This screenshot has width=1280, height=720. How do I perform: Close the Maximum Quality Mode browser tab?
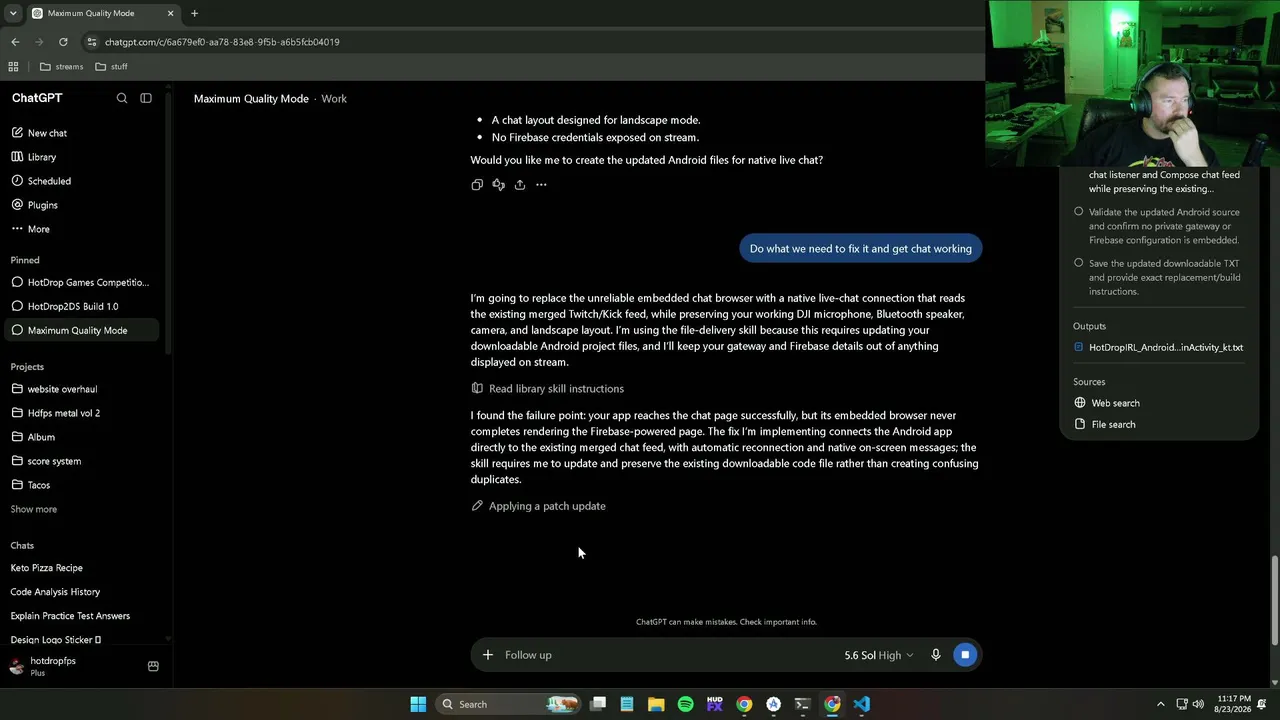coord(170,14)
